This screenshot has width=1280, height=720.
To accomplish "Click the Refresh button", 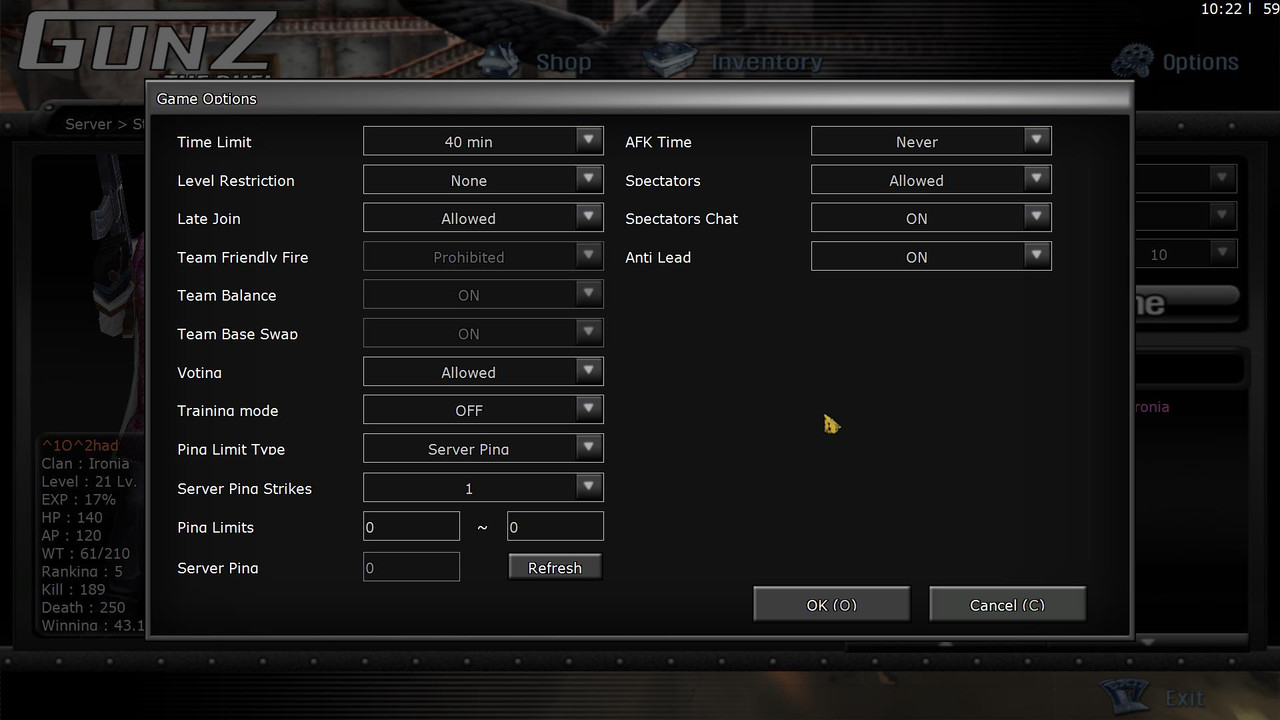I will [x=555, y=567].
